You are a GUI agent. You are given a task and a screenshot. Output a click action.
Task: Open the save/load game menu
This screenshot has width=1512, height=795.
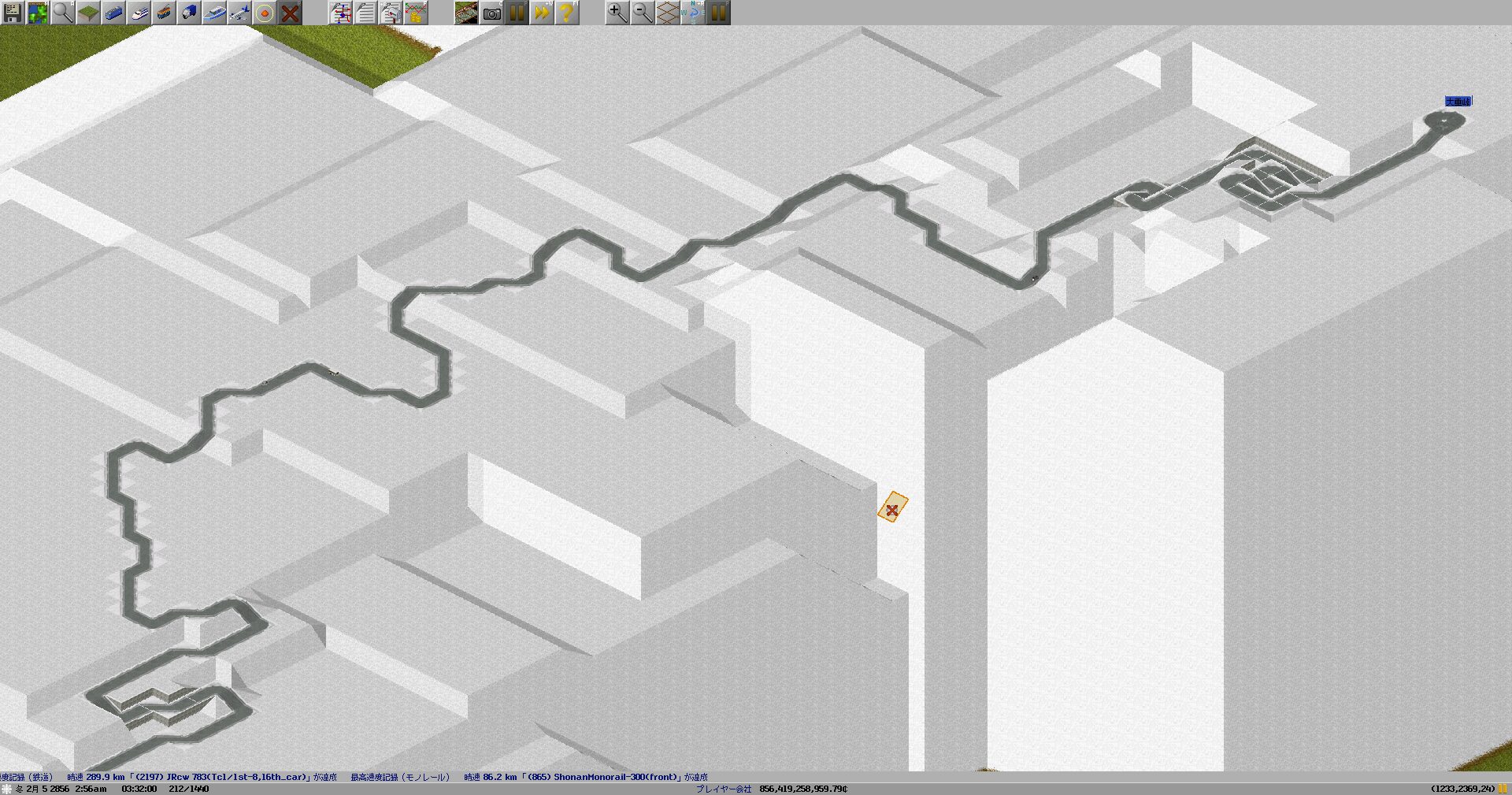12,13
